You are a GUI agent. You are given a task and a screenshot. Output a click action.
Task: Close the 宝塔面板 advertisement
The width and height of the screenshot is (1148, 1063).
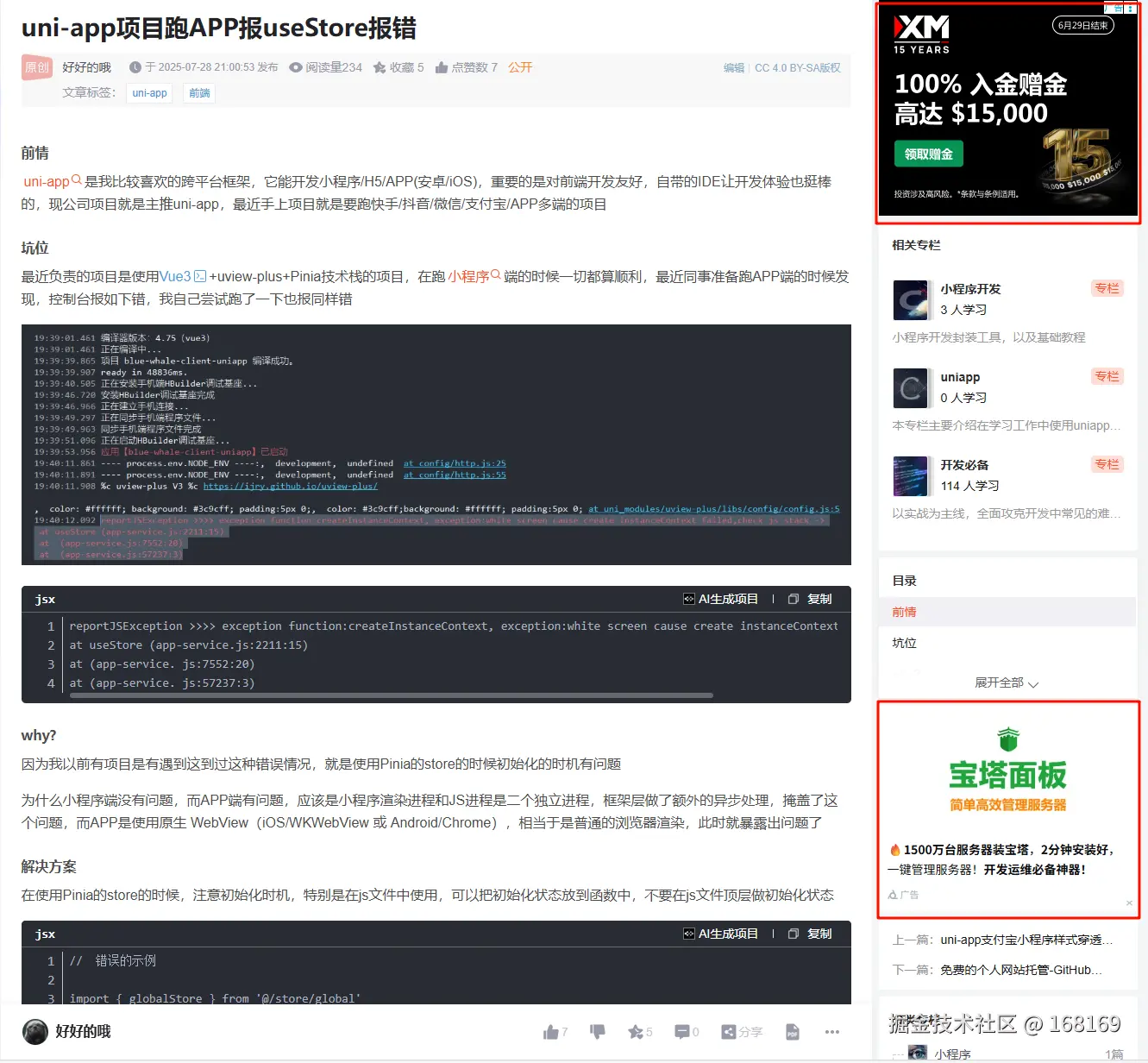tap(1130, 902)
